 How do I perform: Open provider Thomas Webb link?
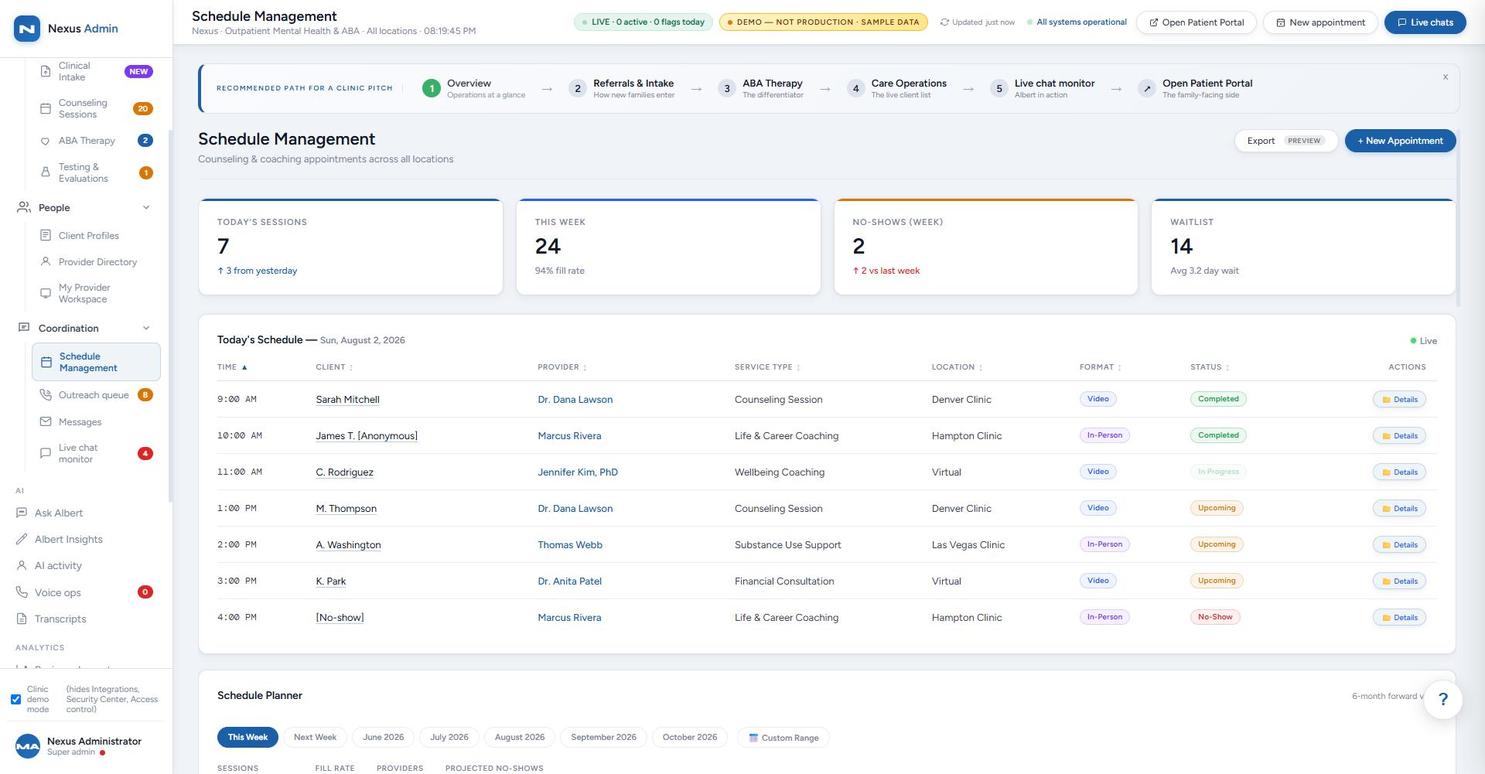570,545
